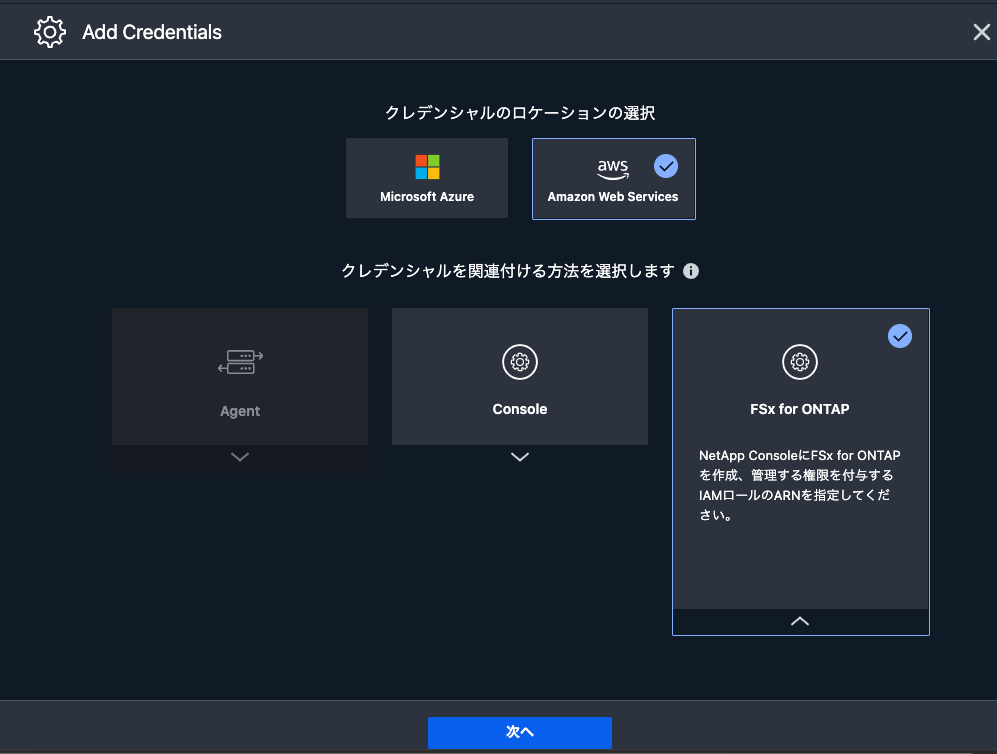Screen dimensions: 997x754
Task: Click the gear icon beside Add Credentials
Action: (x=50, y=32)
